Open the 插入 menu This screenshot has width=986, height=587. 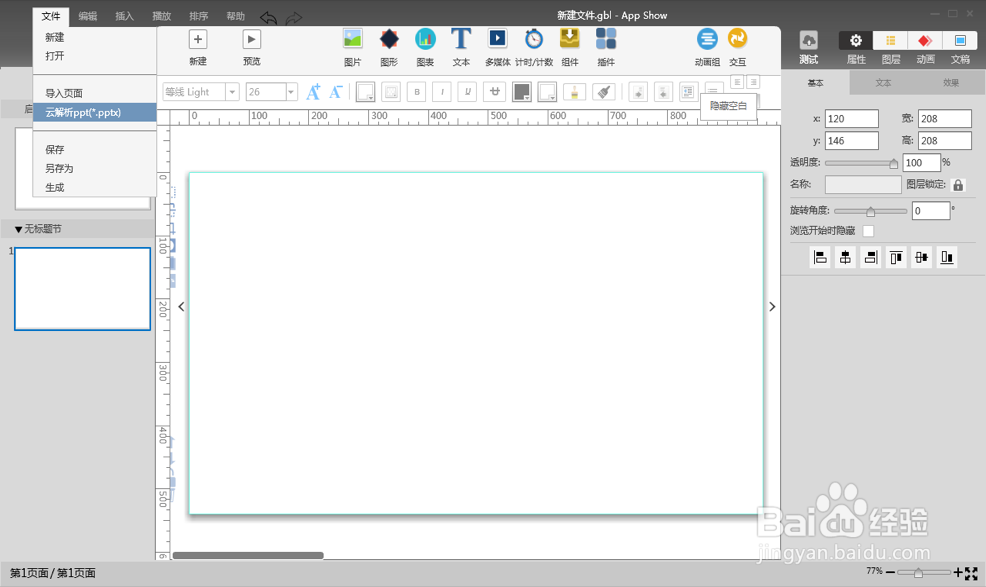pyautogui.click(x=125, y=16)
